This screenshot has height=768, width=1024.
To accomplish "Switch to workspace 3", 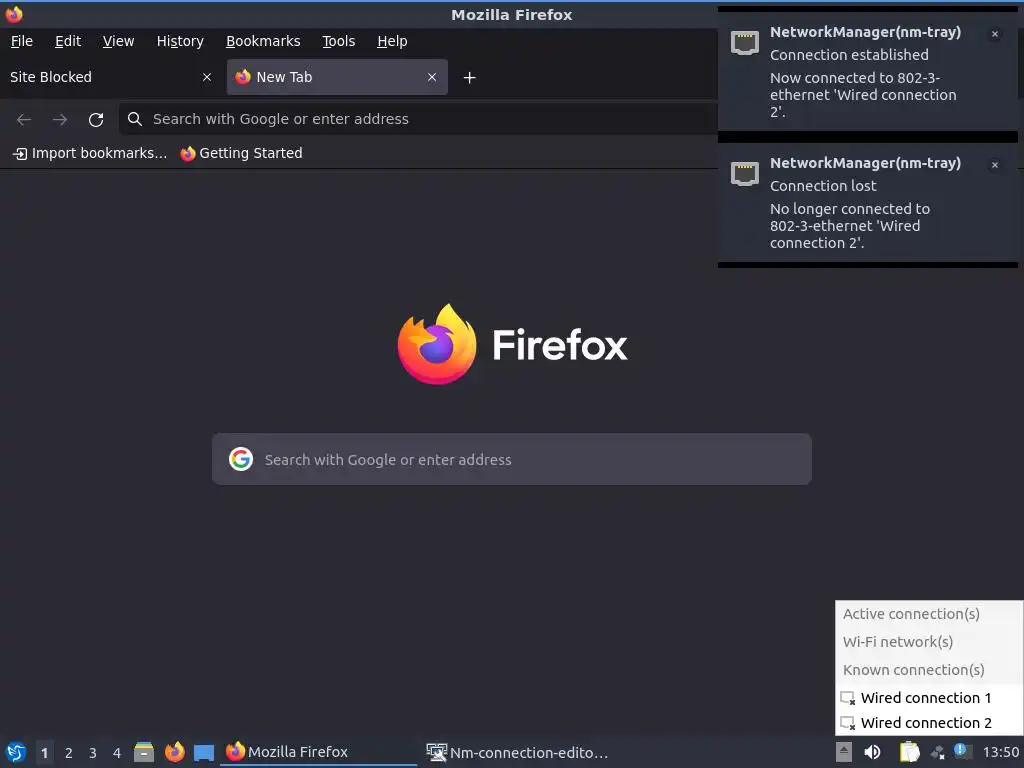I will 93,753.
